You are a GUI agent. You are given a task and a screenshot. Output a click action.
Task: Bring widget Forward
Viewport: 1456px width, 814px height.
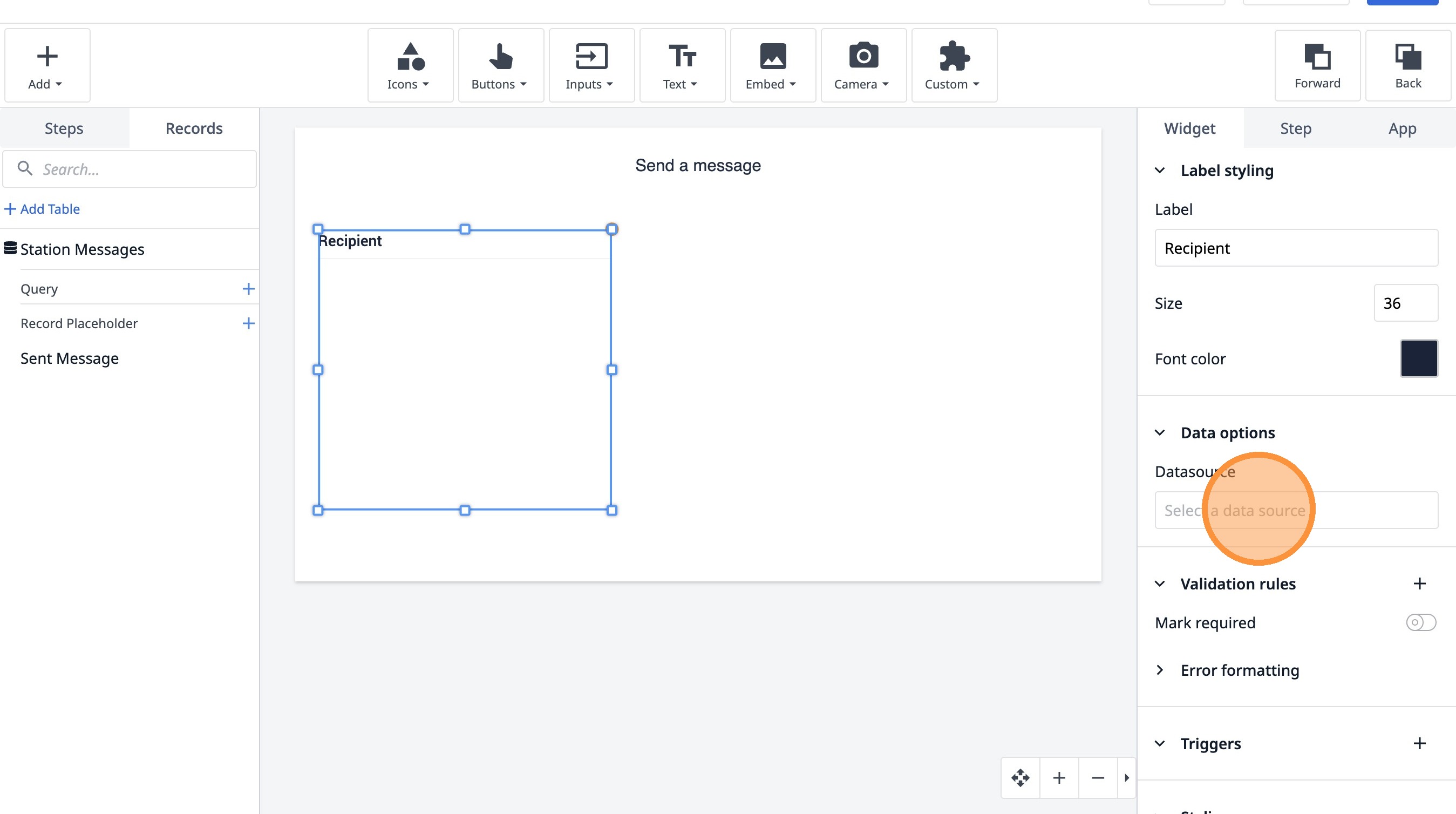click(1317, 65)
